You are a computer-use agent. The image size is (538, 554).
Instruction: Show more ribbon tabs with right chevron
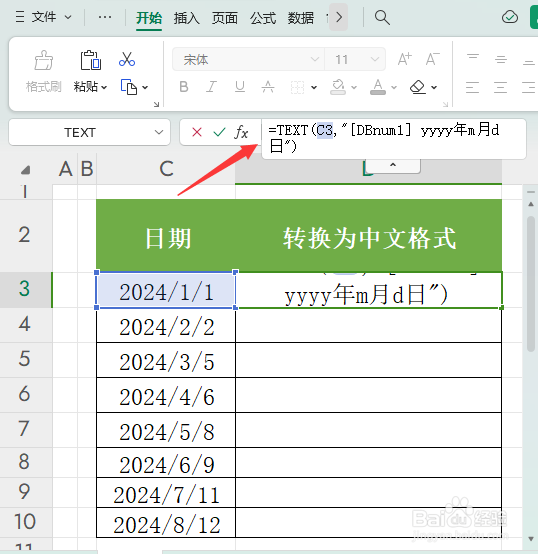pos(339,17)
